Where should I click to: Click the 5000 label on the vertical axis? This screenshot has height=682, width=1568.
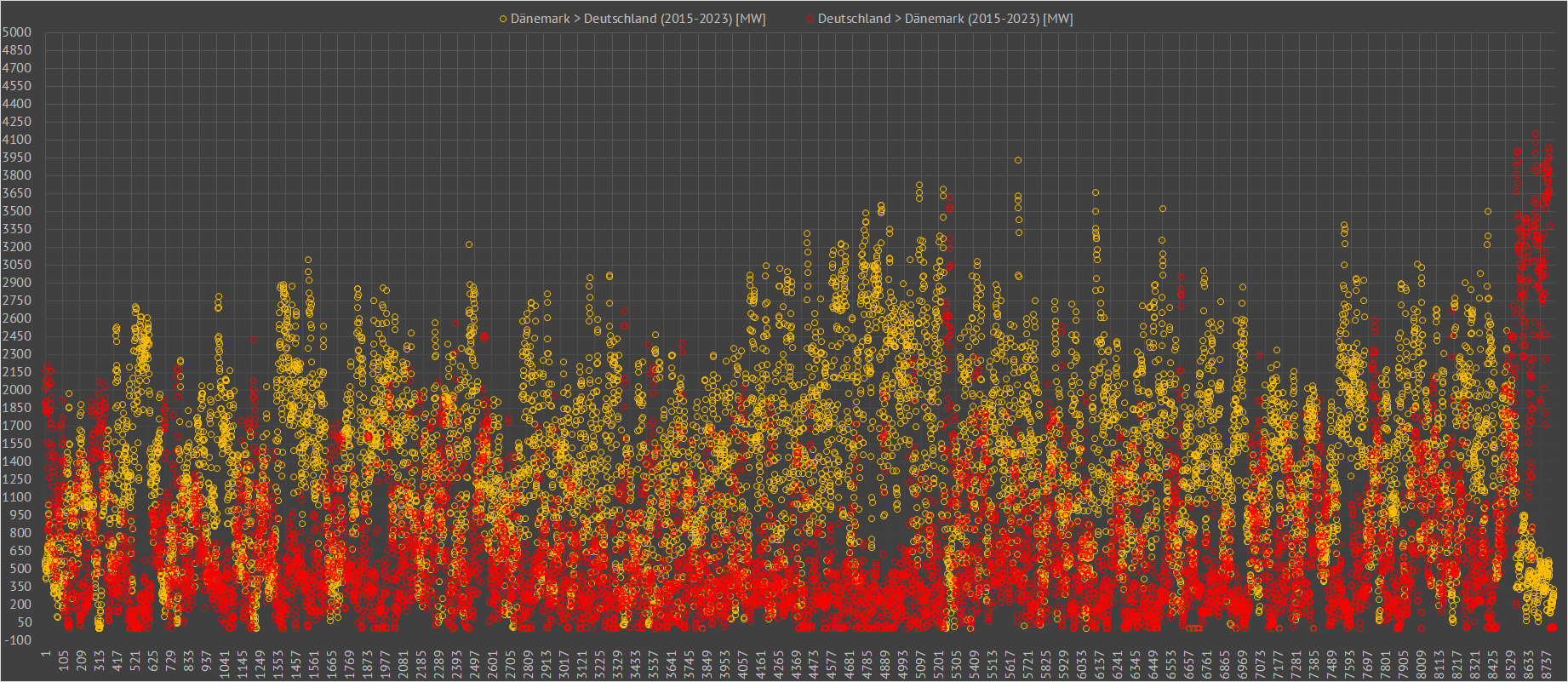pos(17,32)
